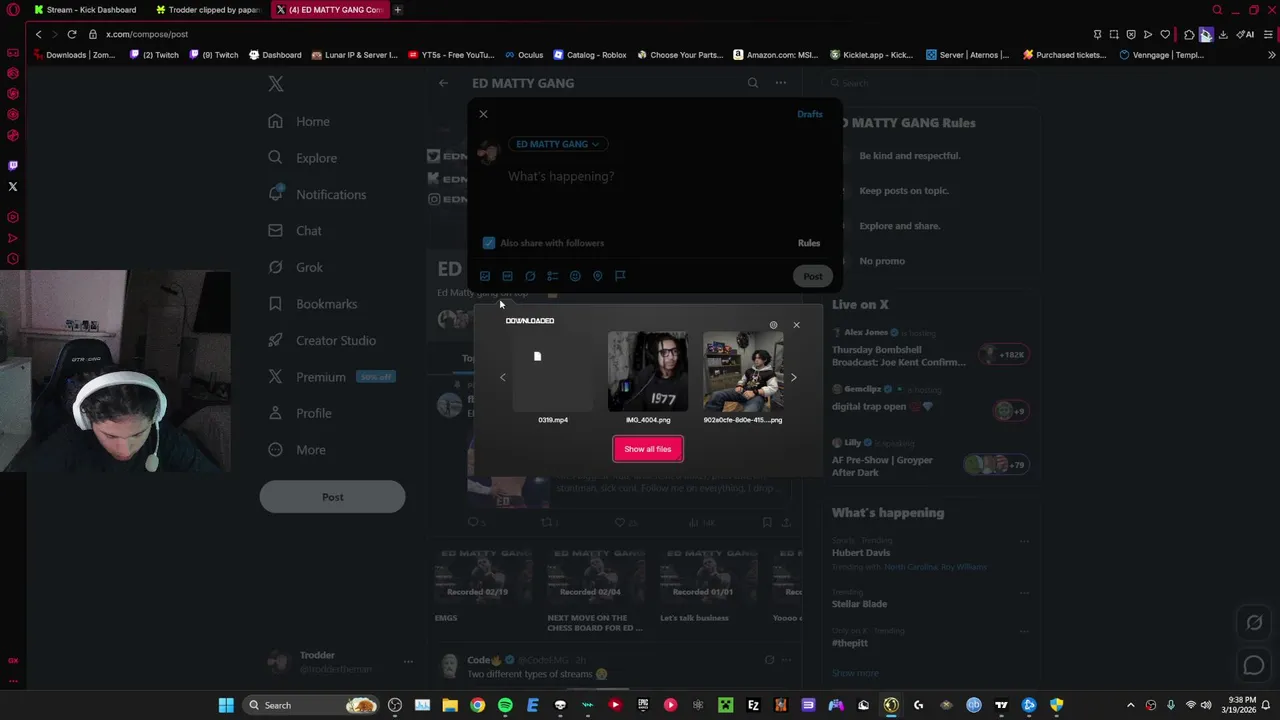
Task: Open the extensions cube icon
Action: (1189, 34)
